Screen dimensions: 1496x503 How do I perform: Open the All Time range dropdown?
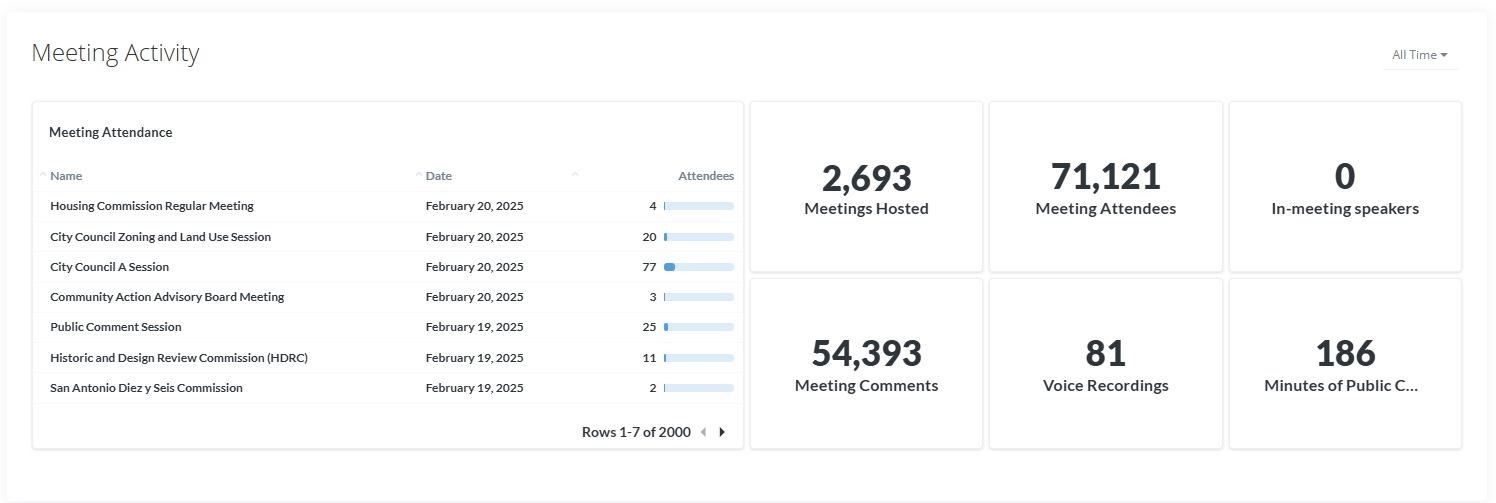1419,55
